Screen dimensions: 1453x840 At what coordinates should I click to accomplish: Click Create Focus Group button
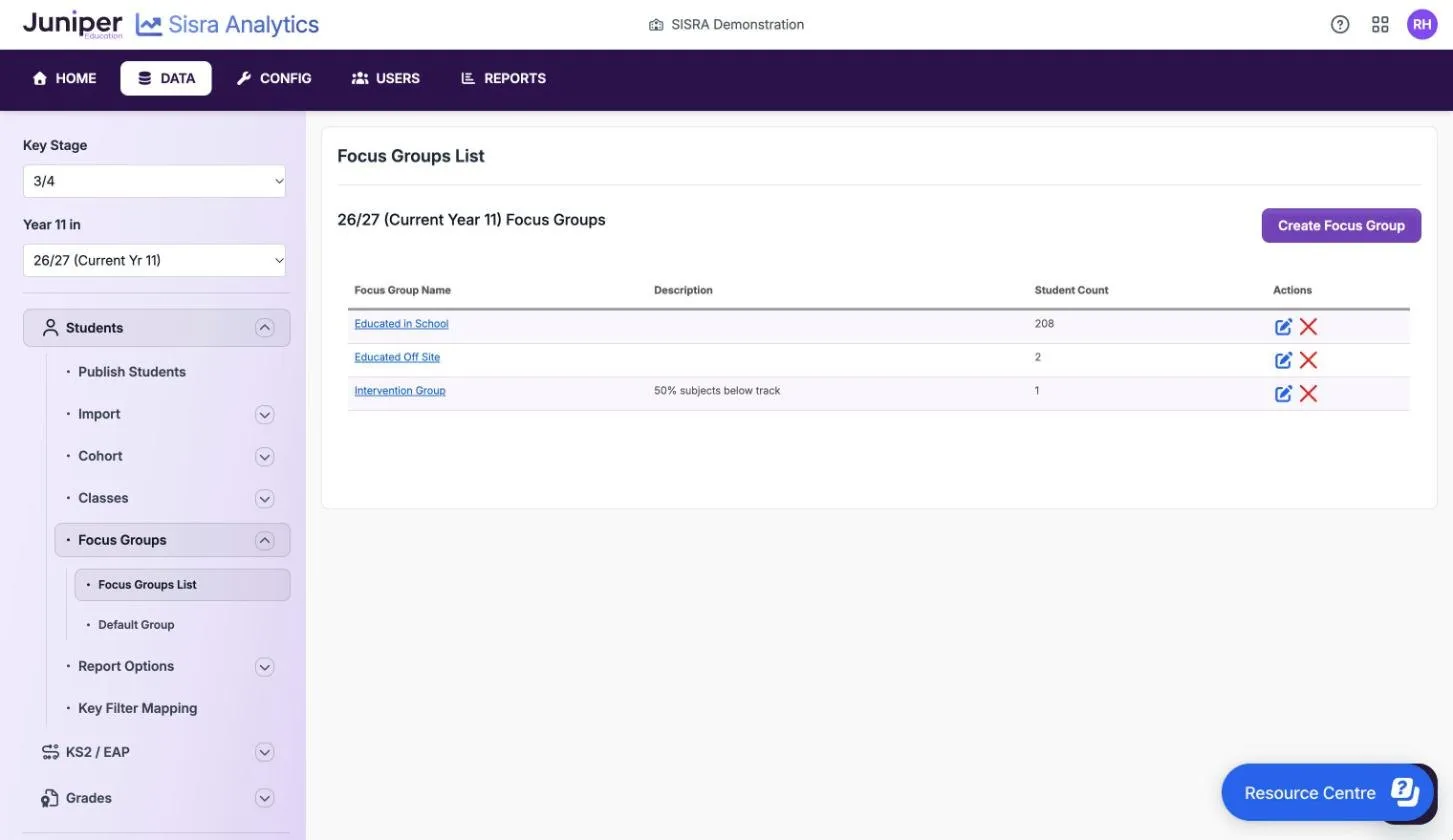1341,225
